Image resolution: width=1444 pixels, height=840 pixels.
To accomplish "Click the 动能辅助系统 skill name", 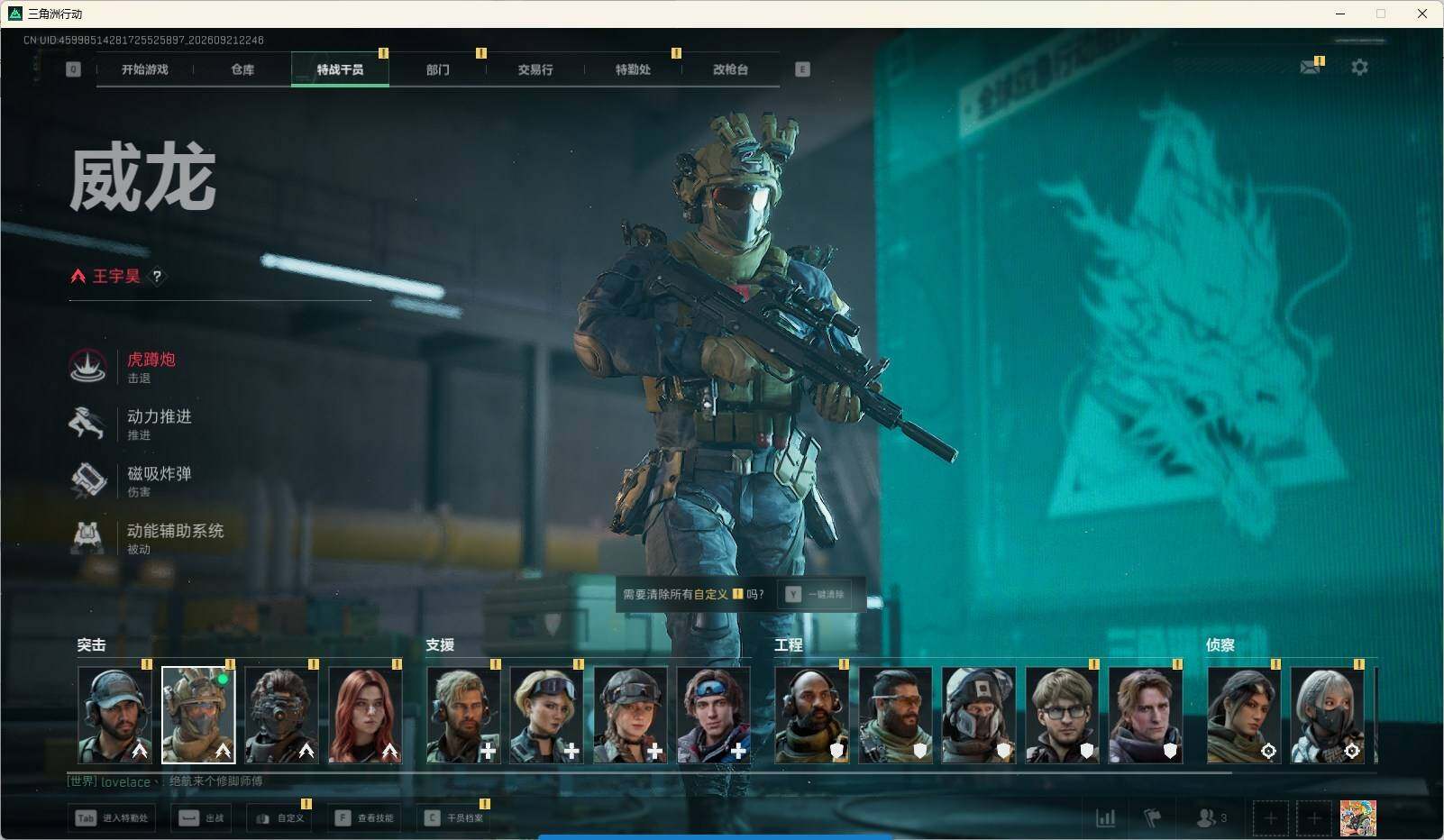I will 176,531.
